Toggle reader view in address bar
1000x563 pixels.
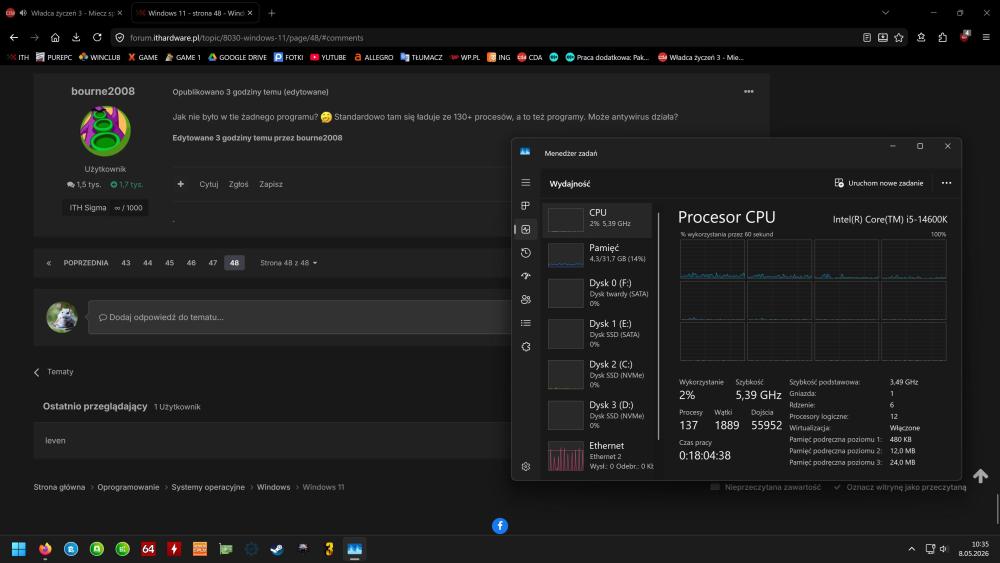click(x=867, y=38)
